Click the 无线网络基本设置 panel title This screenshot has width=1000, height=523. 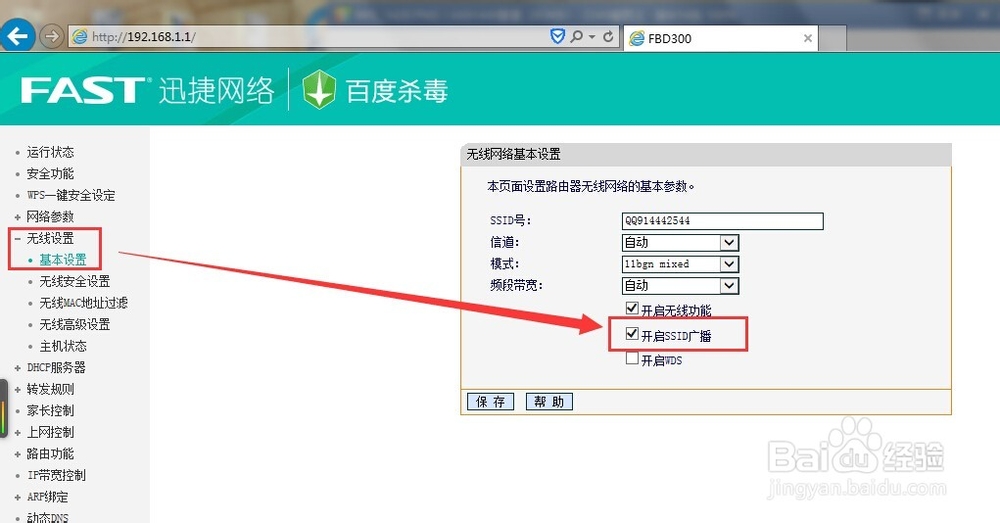click(513, 154)
